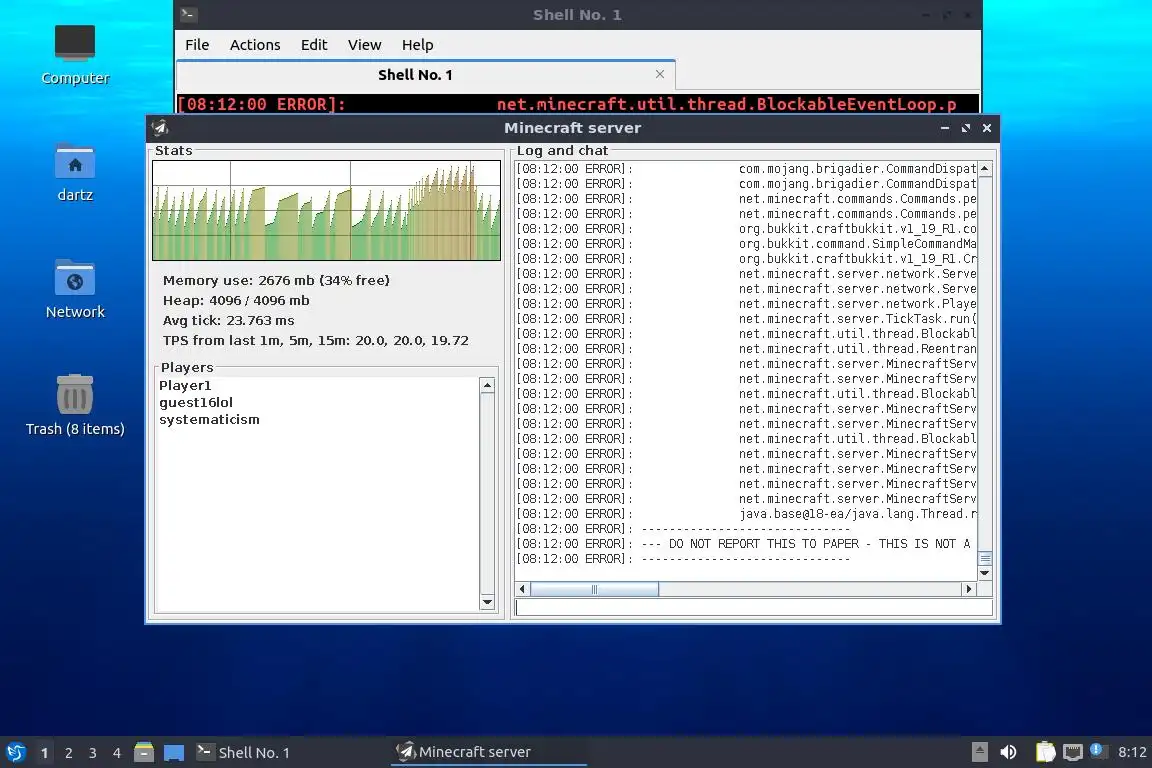Click the removable media eject tray icon

[979, 752]
